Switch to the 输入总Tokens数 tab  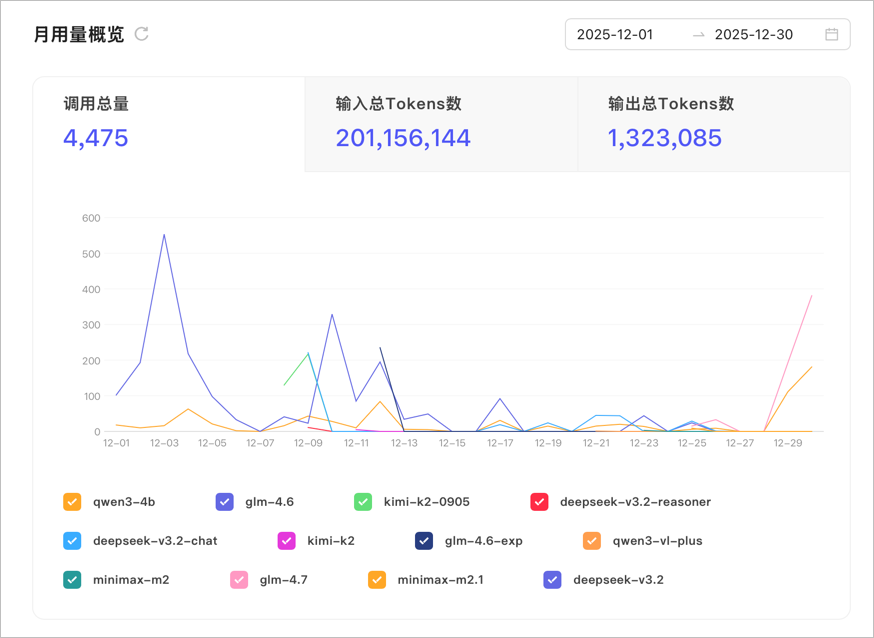(441, 124)
